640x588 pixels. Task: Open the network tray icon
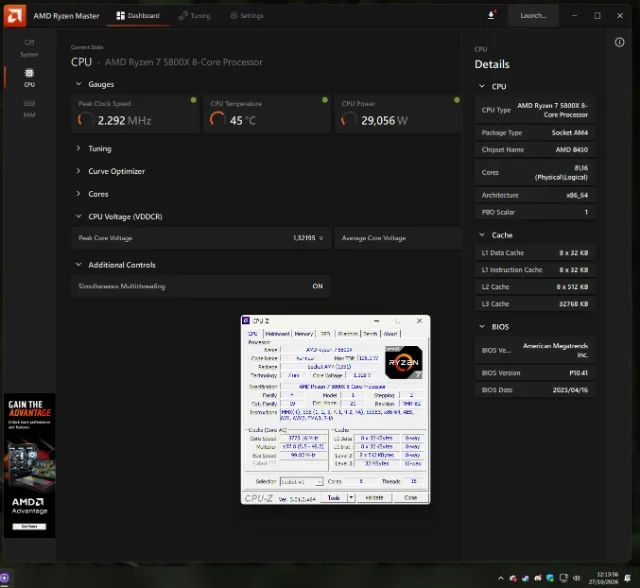tap(563, 578)
